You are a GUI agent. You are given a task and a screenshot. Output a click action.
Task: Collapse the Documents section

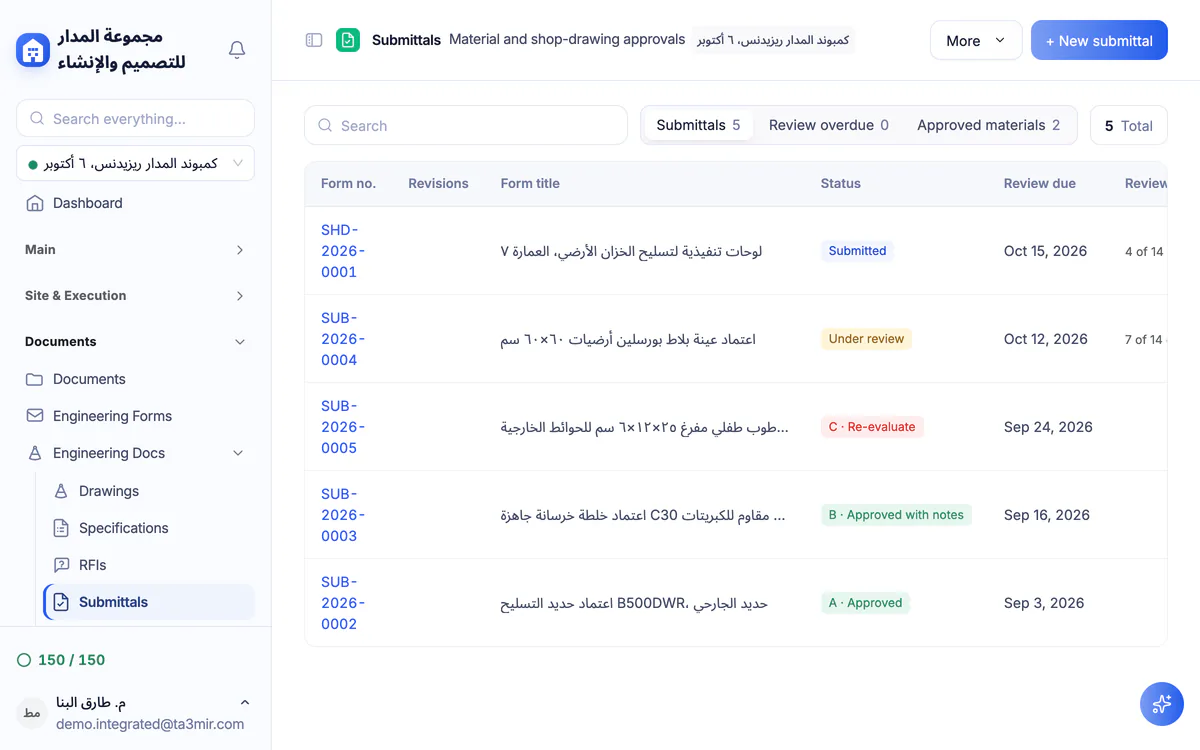[135, 342]
